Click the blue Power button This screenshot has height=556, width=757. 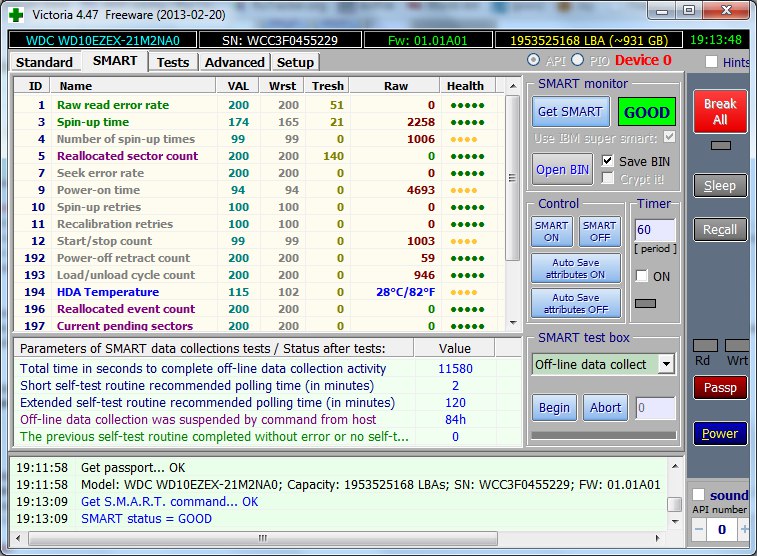pyautogui.click(x=719, y=434)
